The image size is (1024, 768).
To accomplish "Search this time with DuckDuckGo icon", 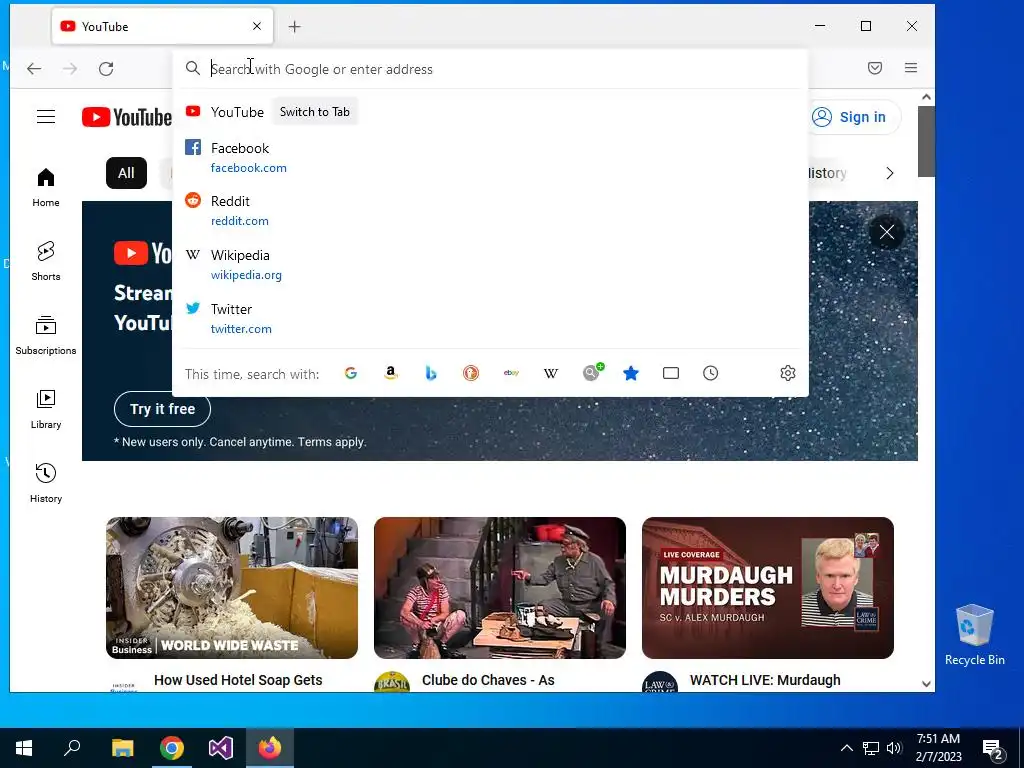I will 471,373.
